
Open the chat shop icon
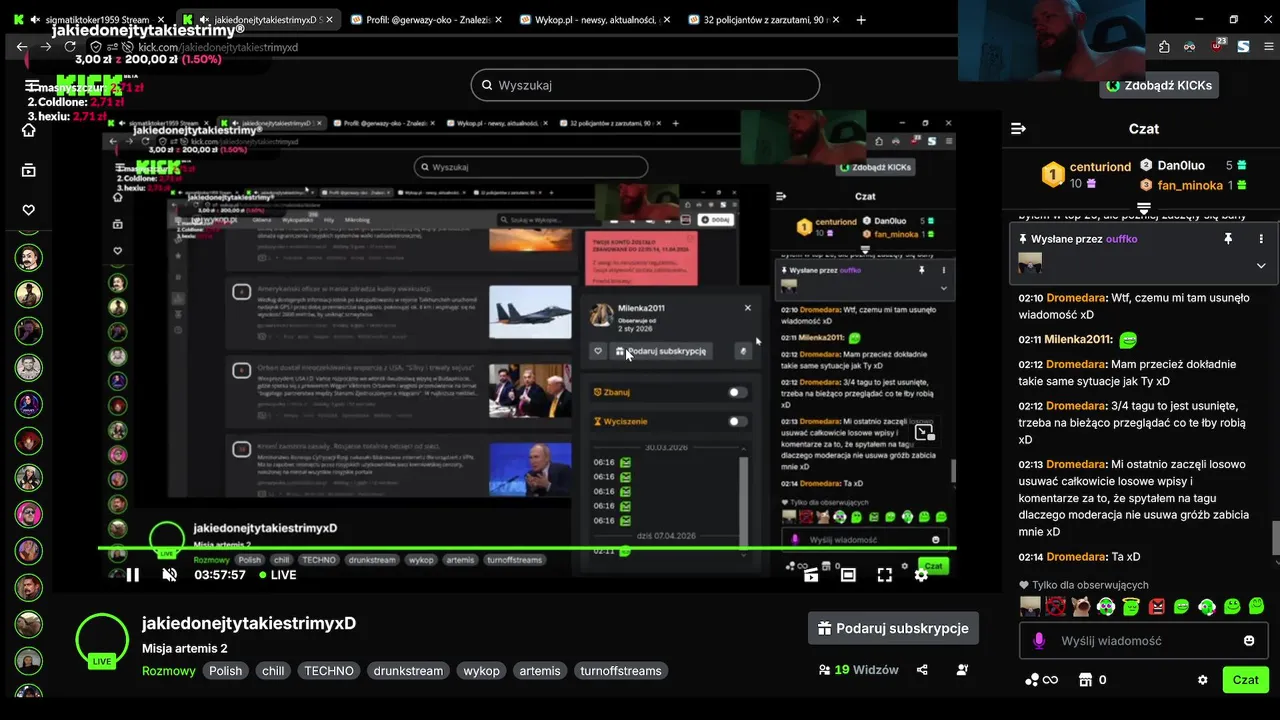(x=1084, y=680)
